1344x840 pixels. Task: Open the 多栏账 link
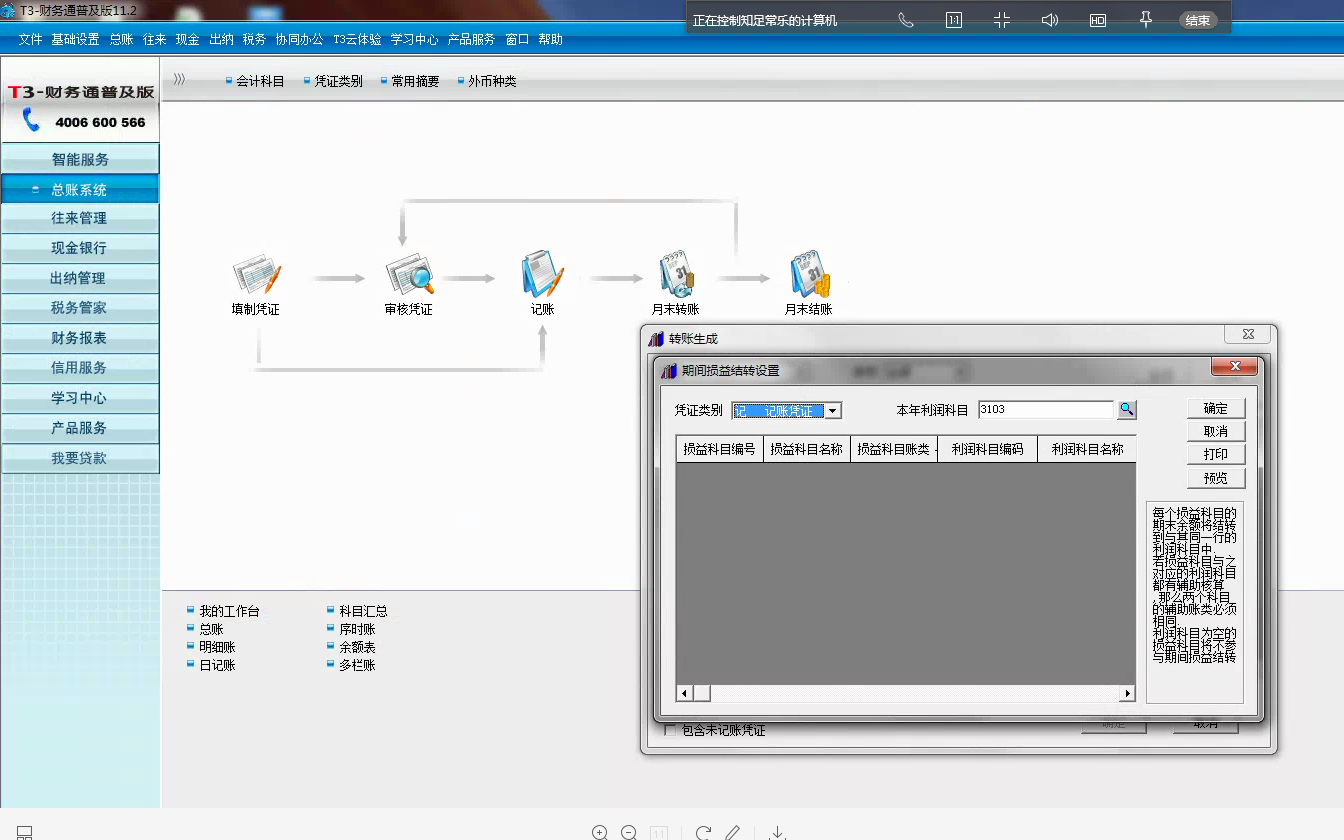357,665
